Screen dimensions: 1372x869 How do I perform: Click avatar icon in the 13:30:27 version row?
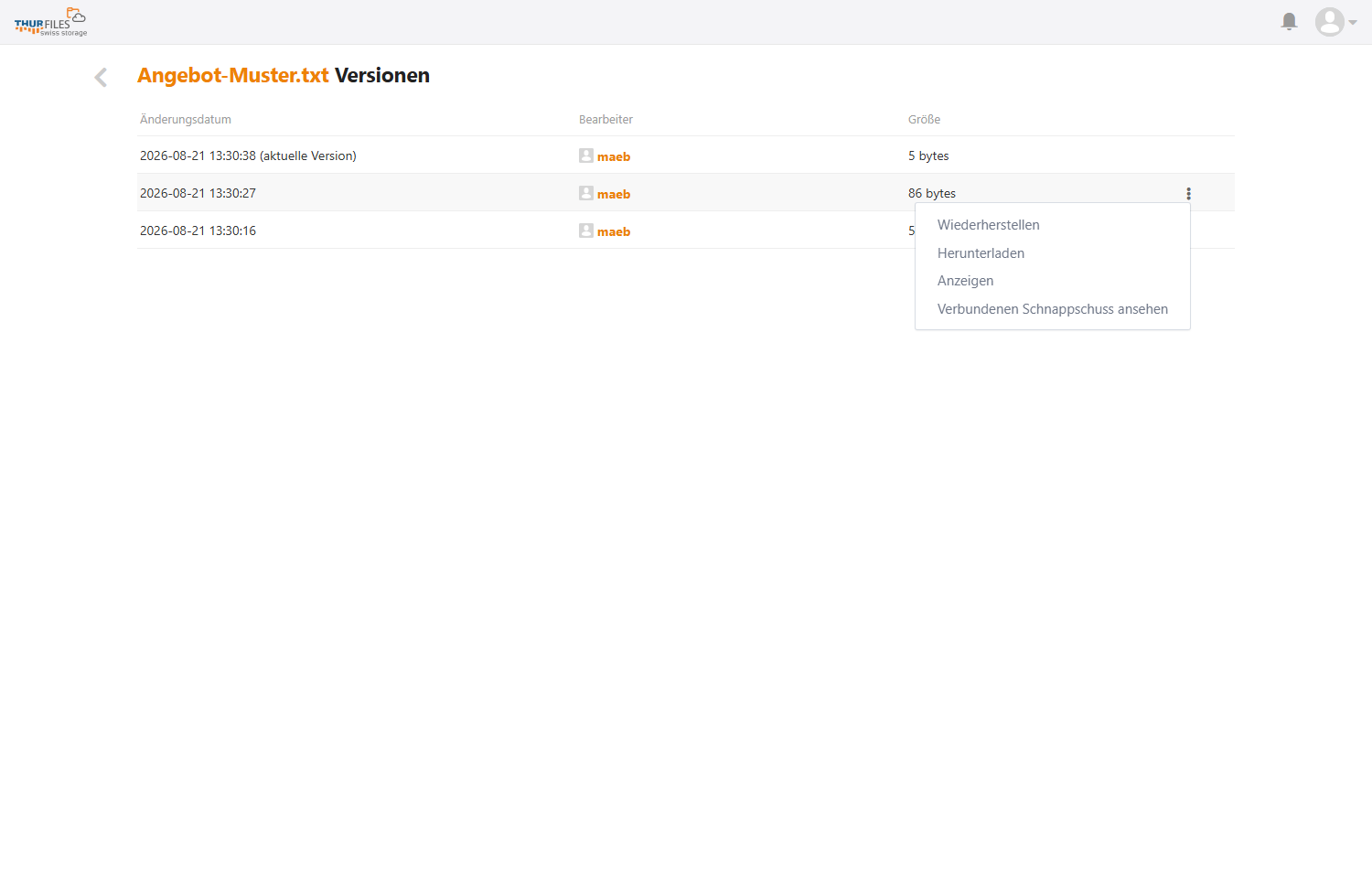point(586,193)
